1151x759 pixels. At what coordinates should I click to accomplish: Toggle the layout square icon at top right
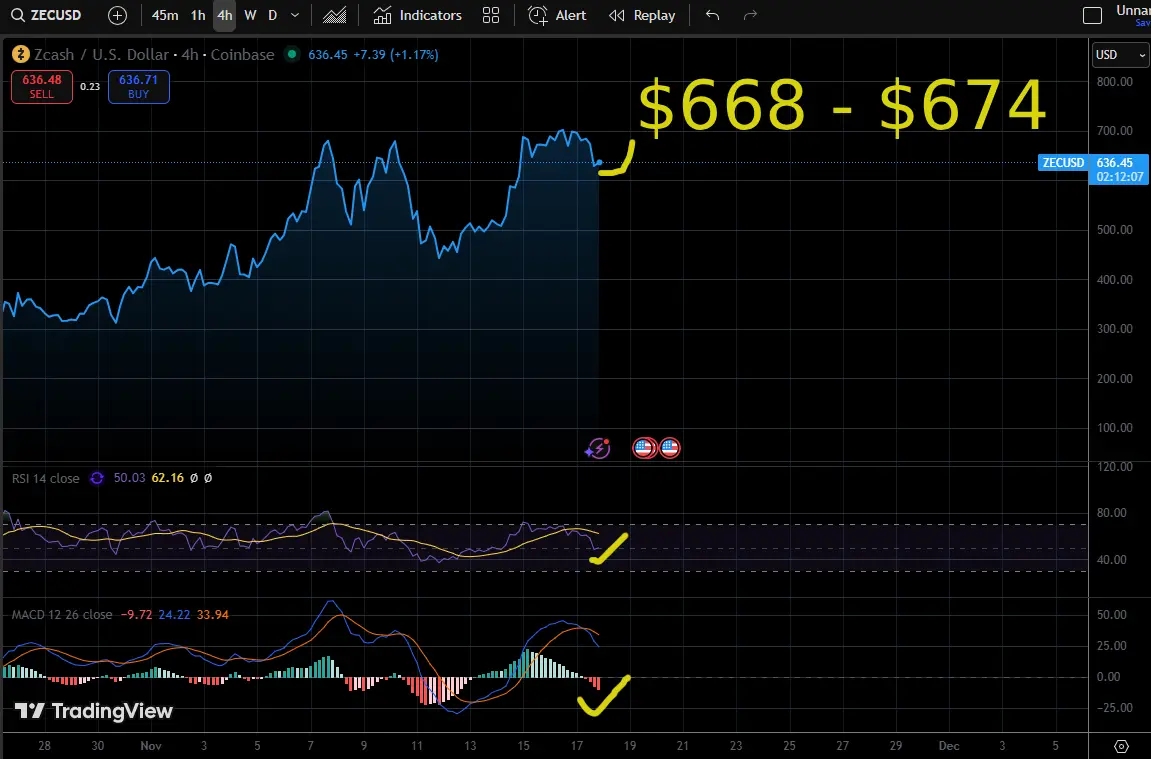pyautogui.click(x=1093, y=15)
